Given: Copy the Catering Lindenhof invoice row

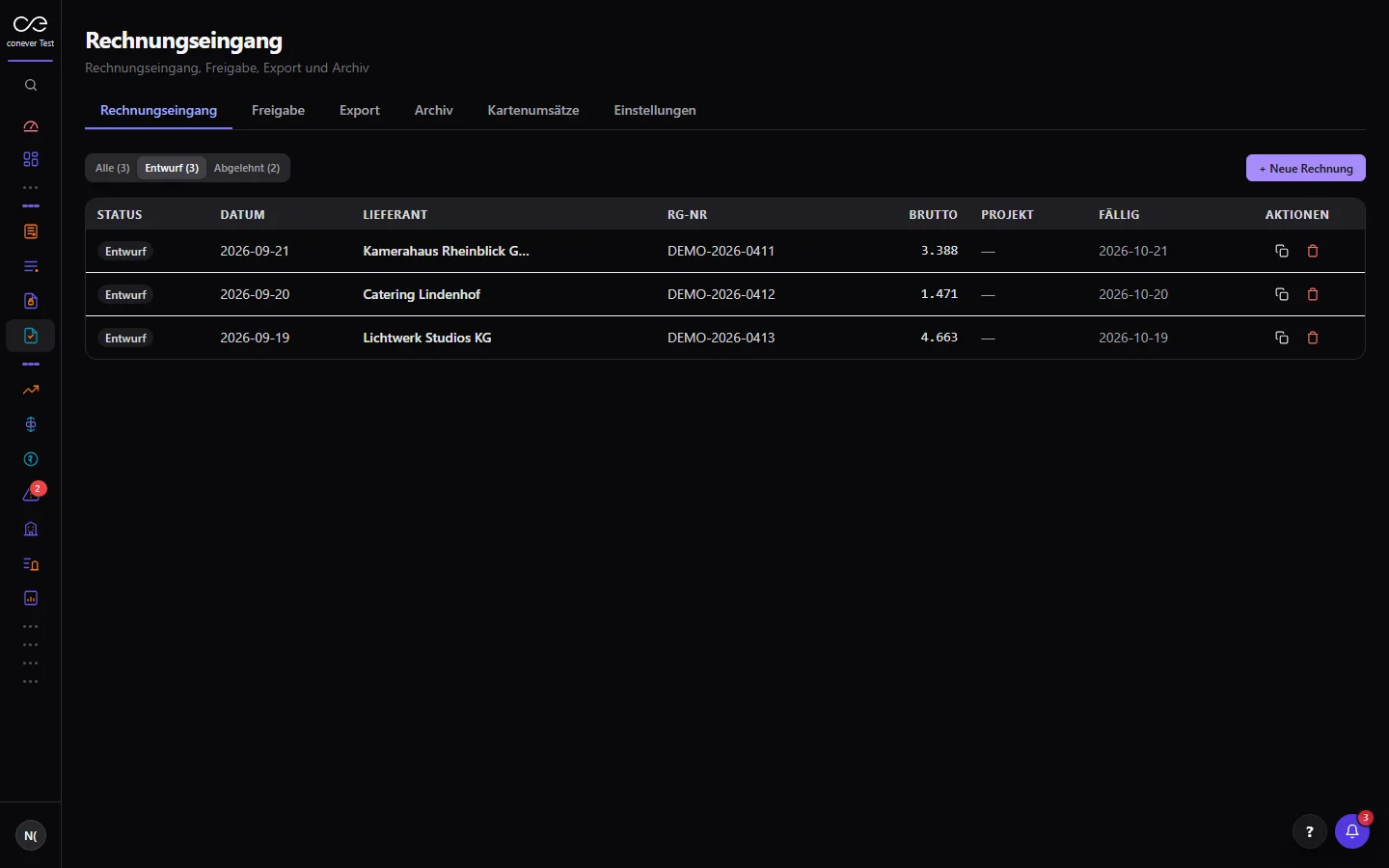Looking at the screenshot, I should pyautogui.click(x=1282, y=294).
